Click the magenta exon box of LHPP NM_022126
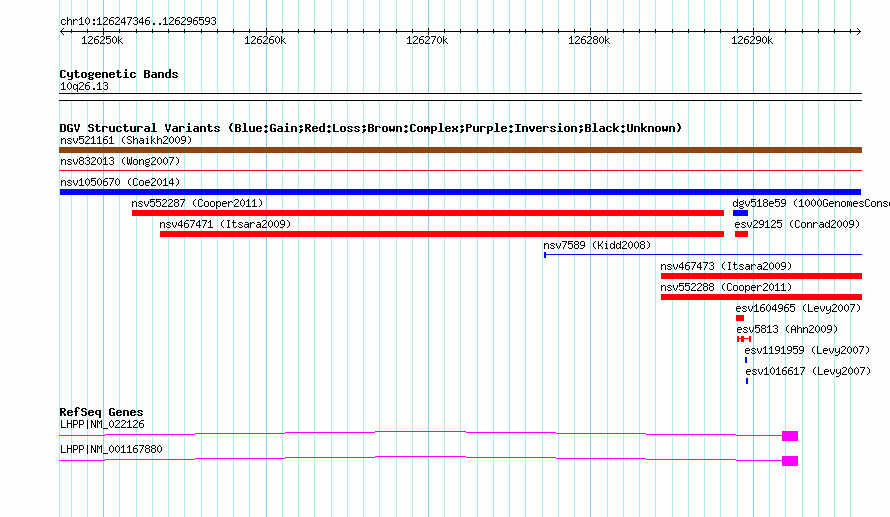The height and width of the screenshot is (517, 890). (x=790, y=436)
